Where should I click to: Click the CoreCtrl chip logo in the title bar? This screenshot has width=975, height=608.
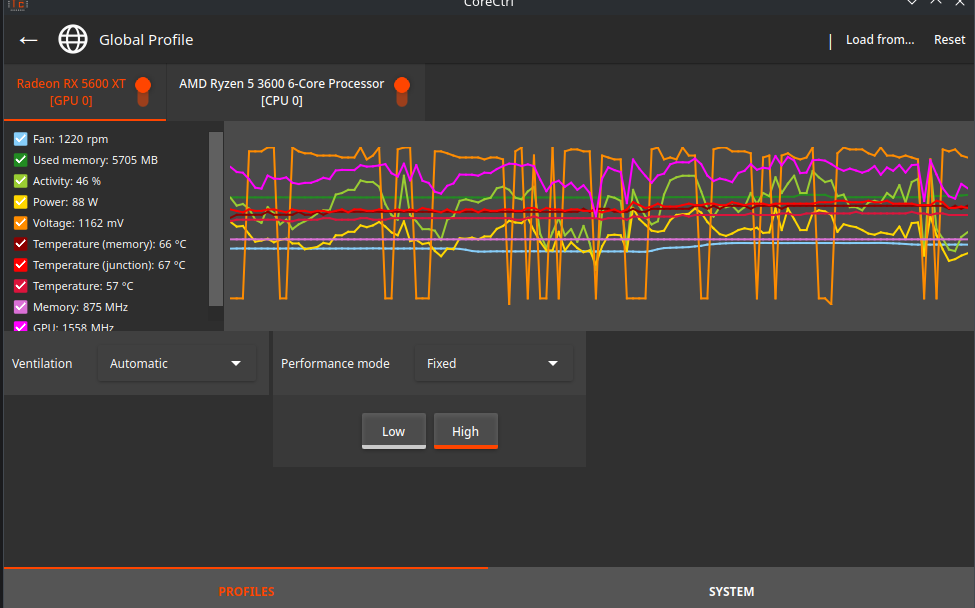(17, 5)
